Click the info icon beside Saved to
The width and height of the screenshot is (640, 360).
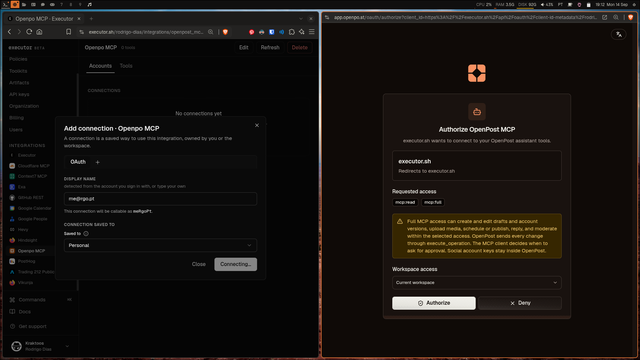point(86,233)
